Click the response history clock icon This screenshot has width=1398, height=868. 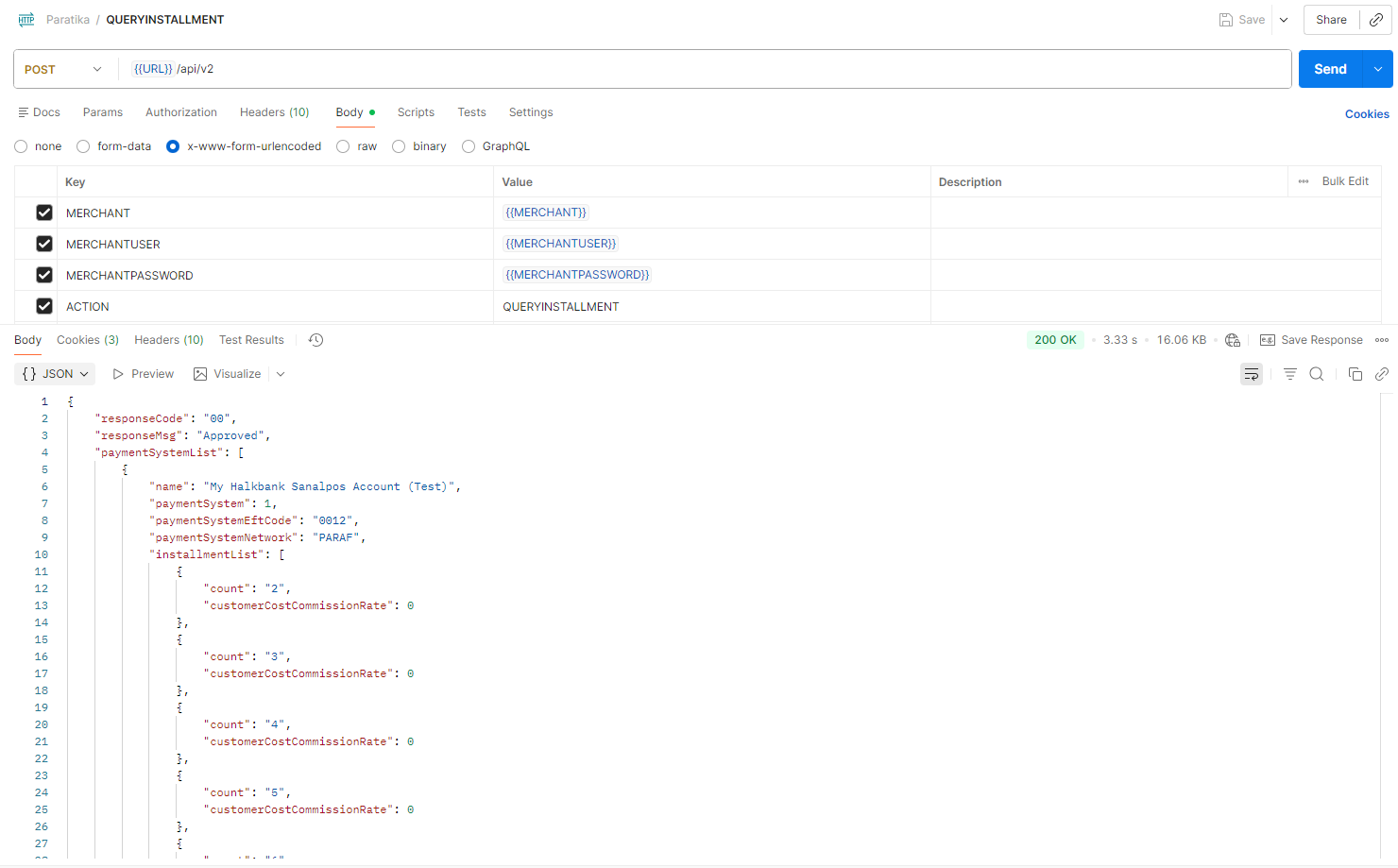[x=315, y=340]
